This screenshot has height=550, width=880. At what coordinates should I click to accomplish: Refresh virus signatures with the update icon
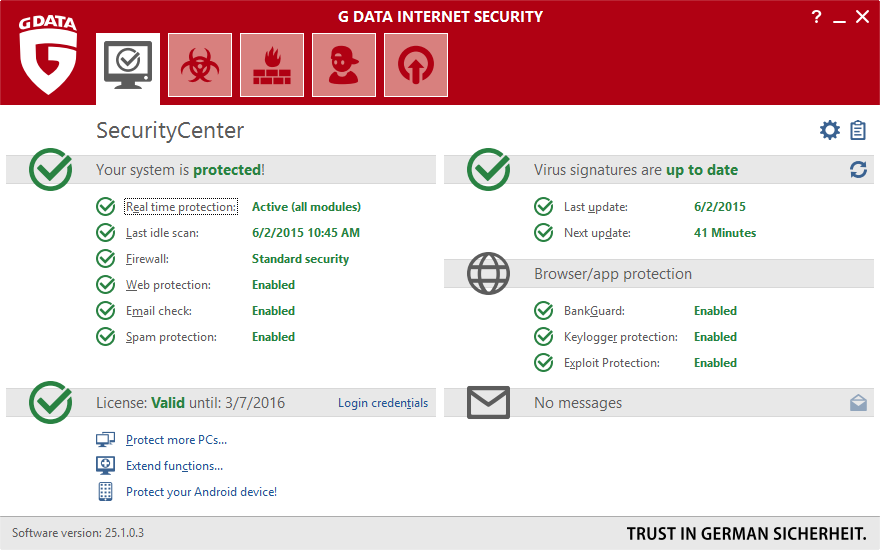(858, 170)
